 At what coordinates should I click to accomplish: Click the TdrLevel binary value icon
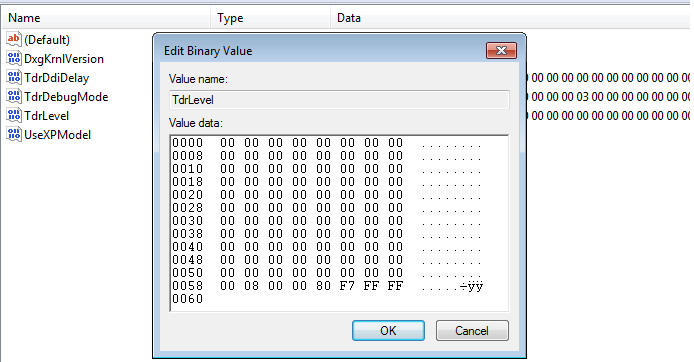(x=14, y=116)
